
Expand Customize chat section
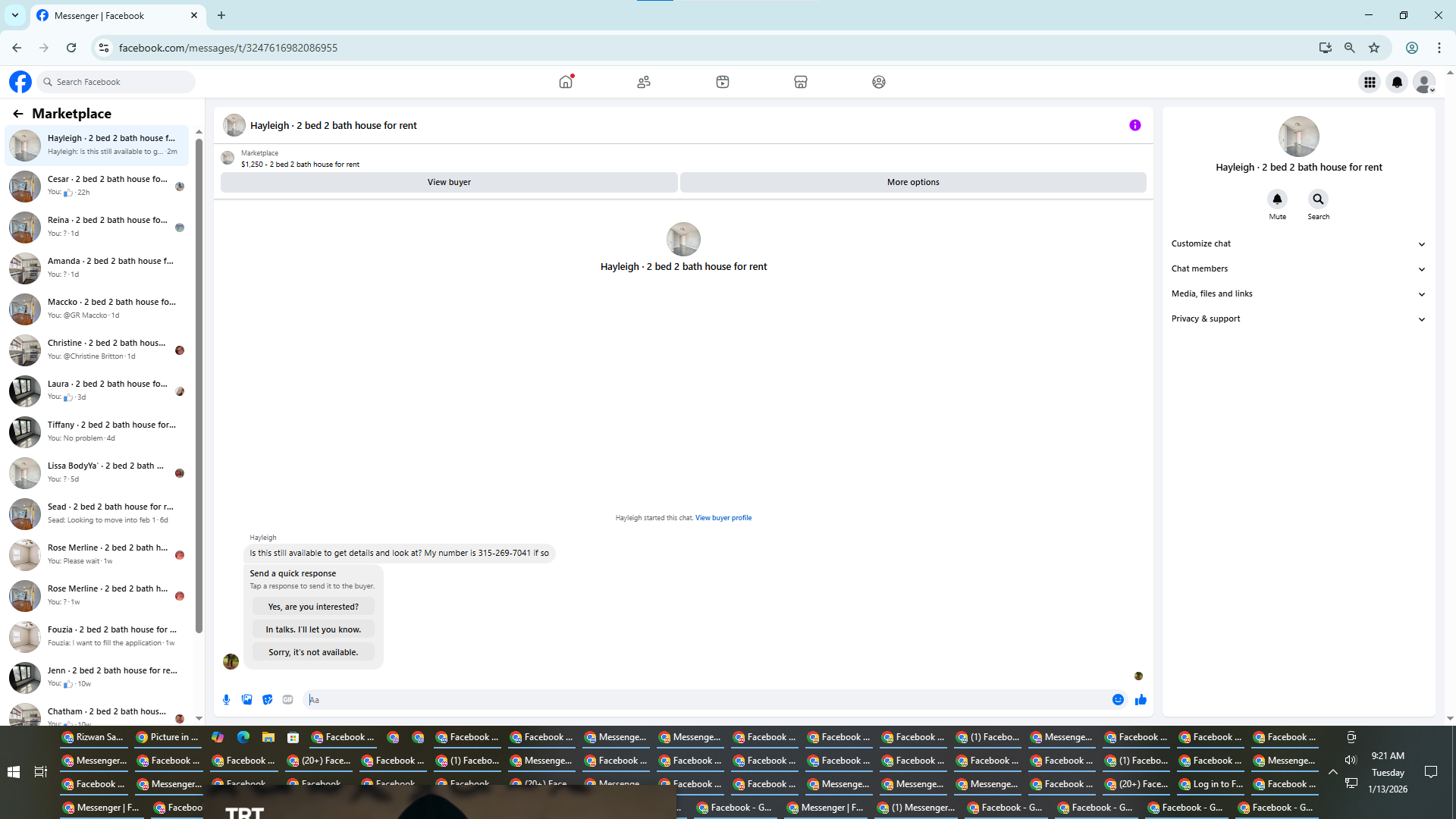point(1298,243)
